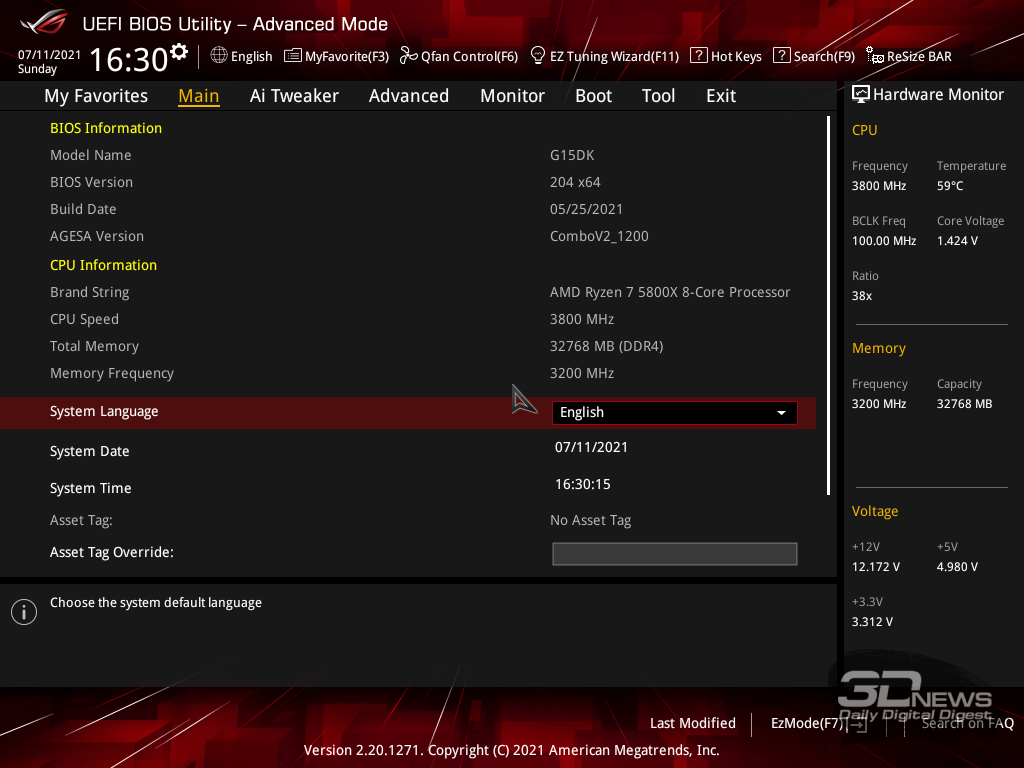Click System Time label
This screenshot has height=768, width=1024.
click(x=90, y=488)
